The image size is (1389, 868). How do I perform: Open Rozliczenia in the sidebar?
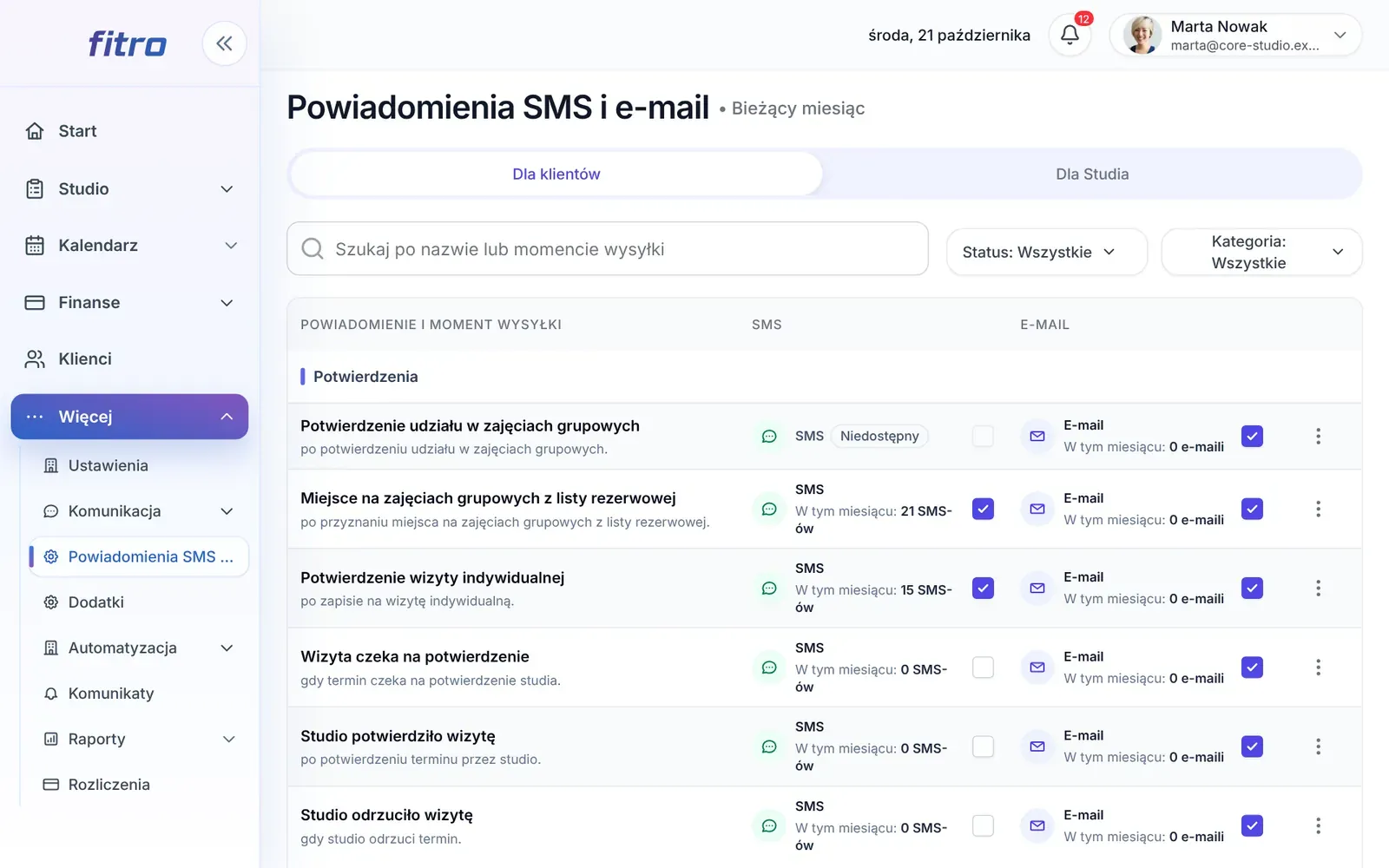pyautogui.click(x=139, y=785)
